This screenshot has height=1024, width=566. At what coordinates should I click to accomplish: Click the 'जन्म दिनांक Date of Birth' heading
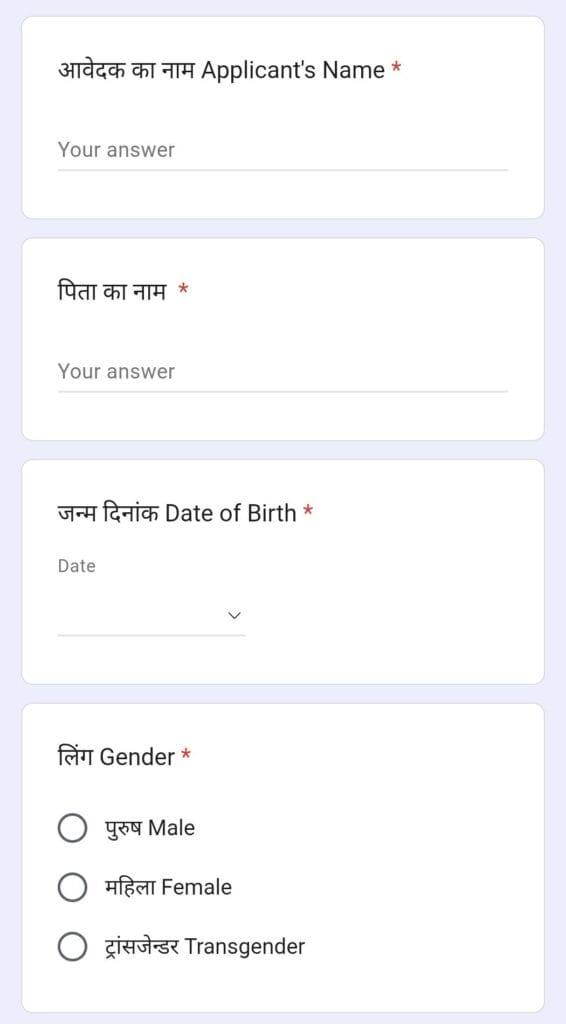click(x=177, y=513)
